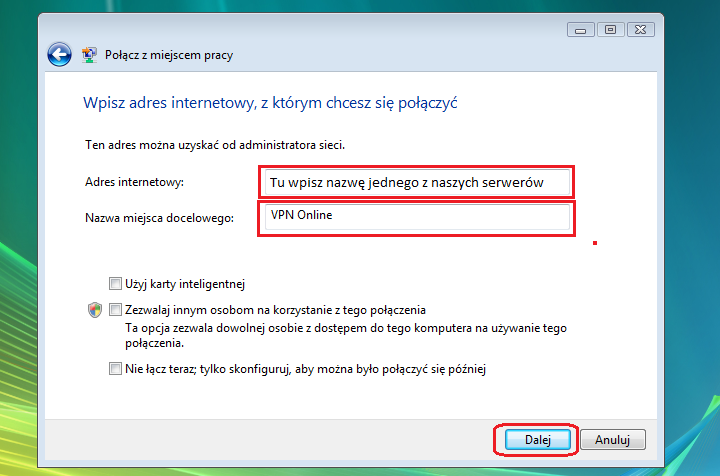The image size is (720, 476).
Task: Click the title 'Połącz z miejscem pracy'
Action: click(x=169, y=55)
